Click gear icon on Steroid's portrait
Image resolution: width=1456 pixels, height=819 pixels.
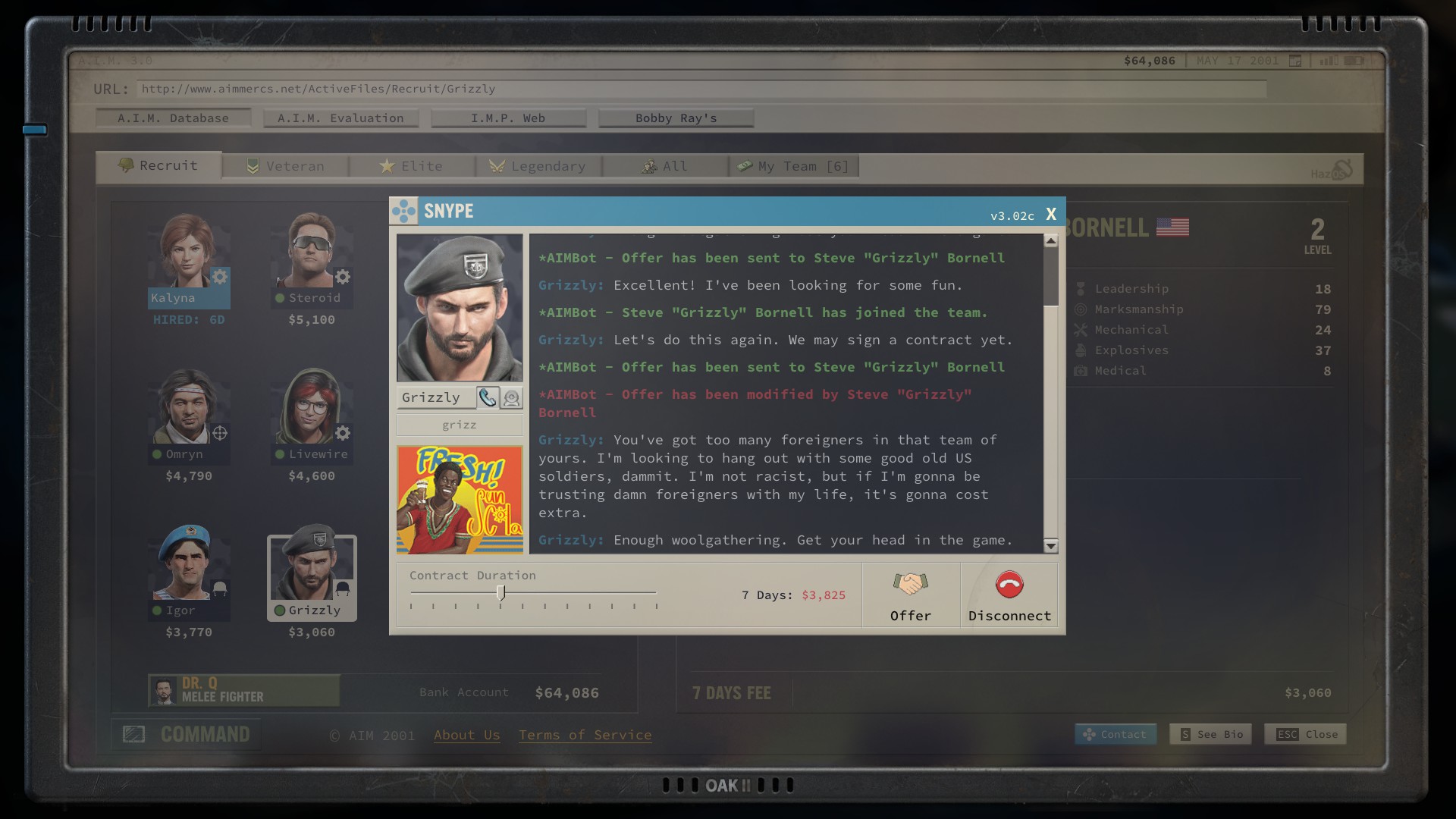point(343,277)
